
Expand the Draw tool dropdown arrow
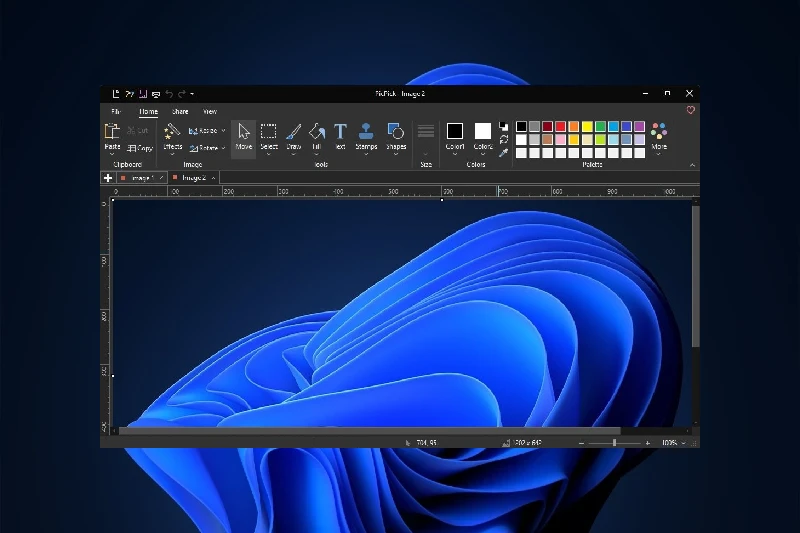click(x=293, y=154)
